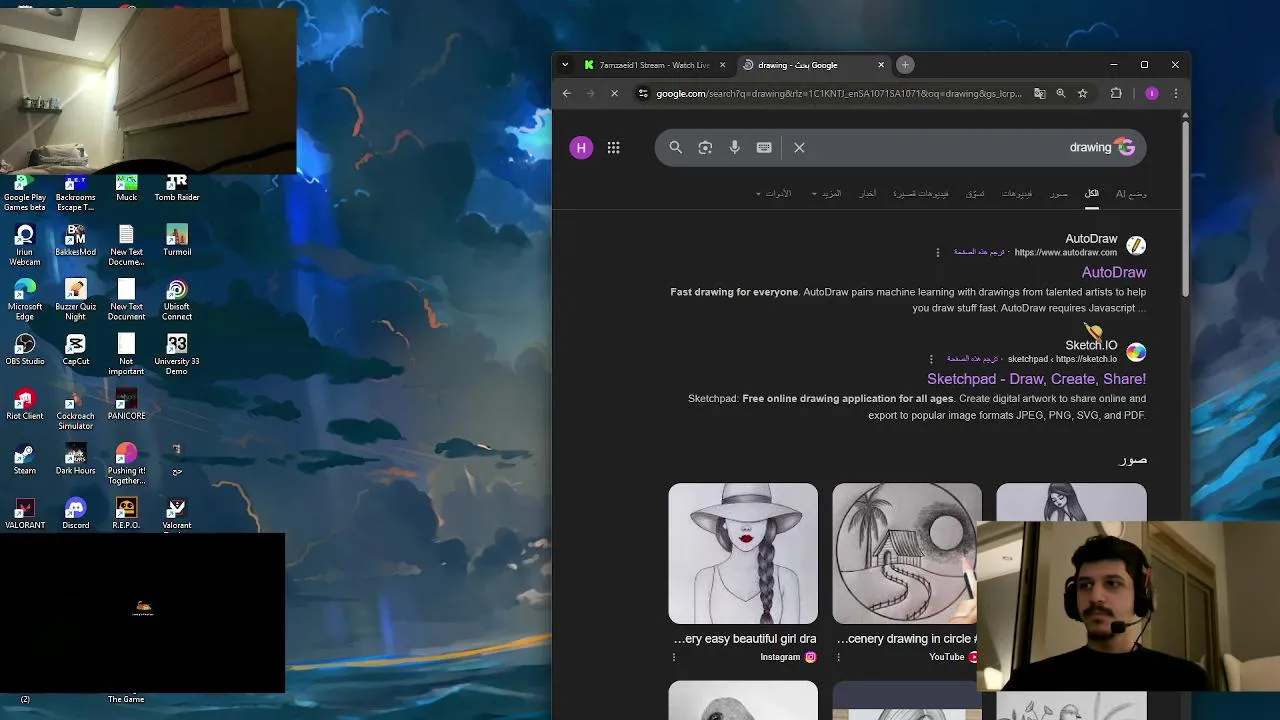Open Chrome profile avatar in toolbar
The width and height of the screenshot is (1280, 720).
(x=1152, y=93)
